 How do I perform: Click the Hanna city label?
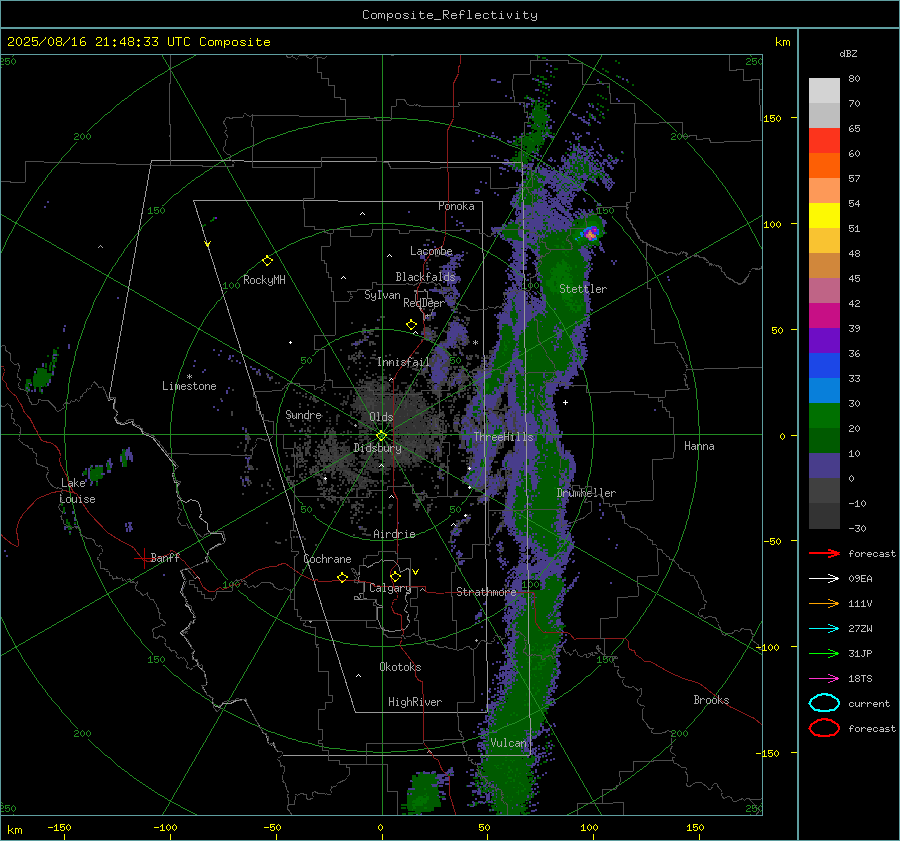pyautogui.click(x=699, y=446)
